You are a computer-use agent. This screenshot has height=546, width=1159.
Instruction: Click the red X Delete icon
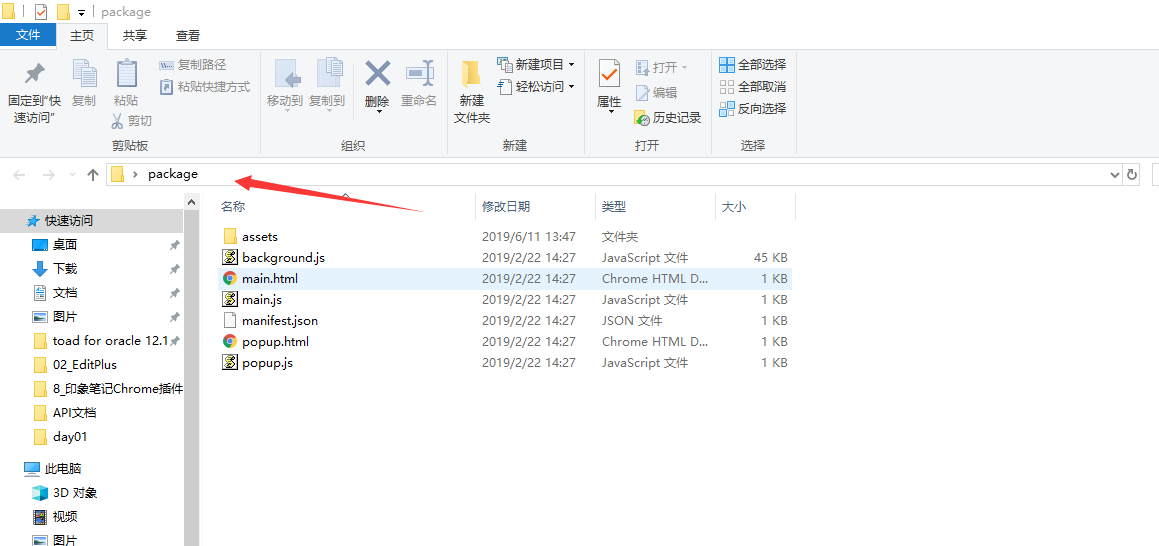click(378, 74)
